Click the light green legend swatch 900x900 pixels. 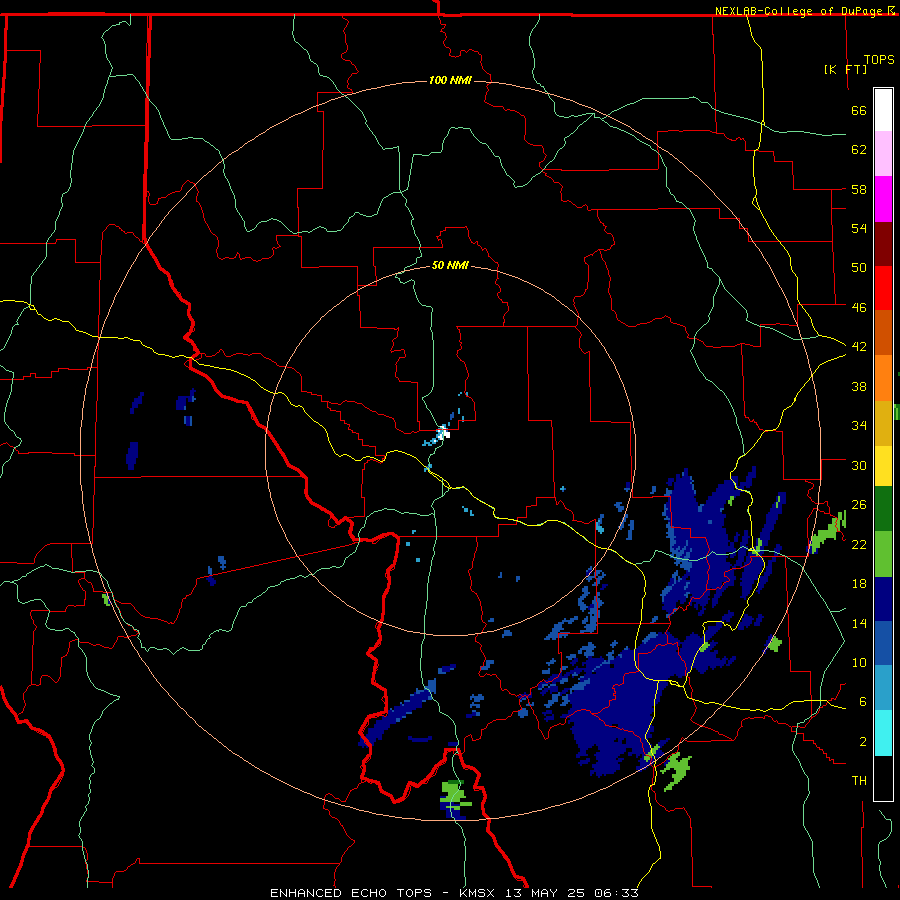pyautogui.click(x=883, y=554)
